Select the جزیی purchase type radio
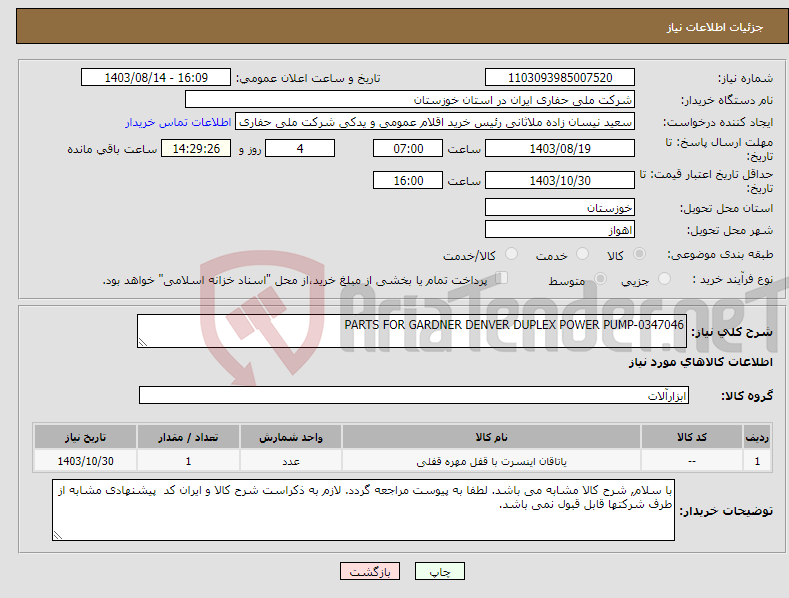This screenshot has width=789, height=598. pos(664,279)
